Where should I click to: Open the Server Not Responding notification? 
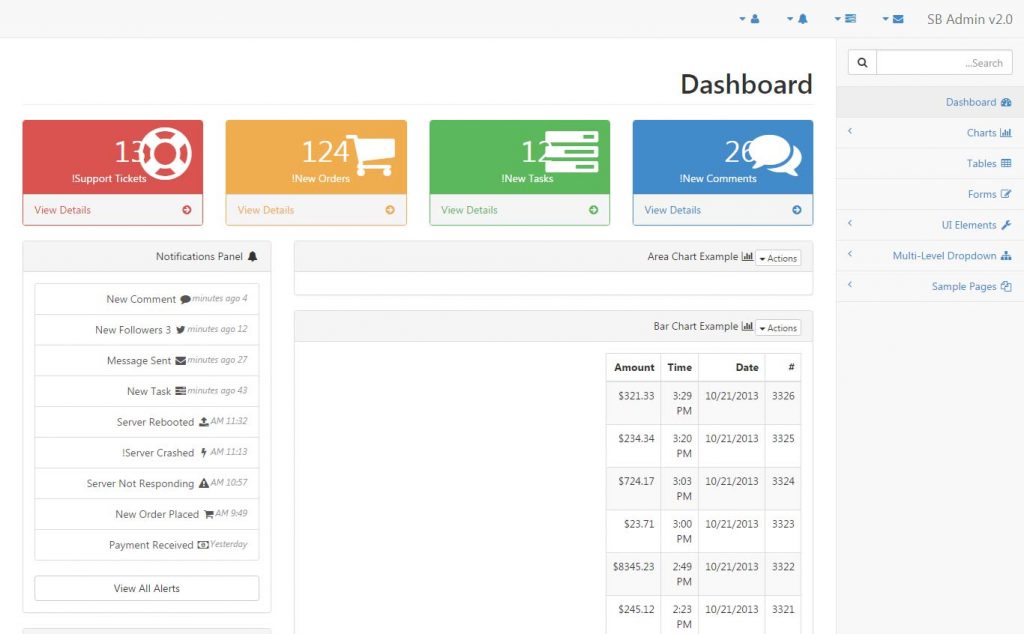point(147,483)
